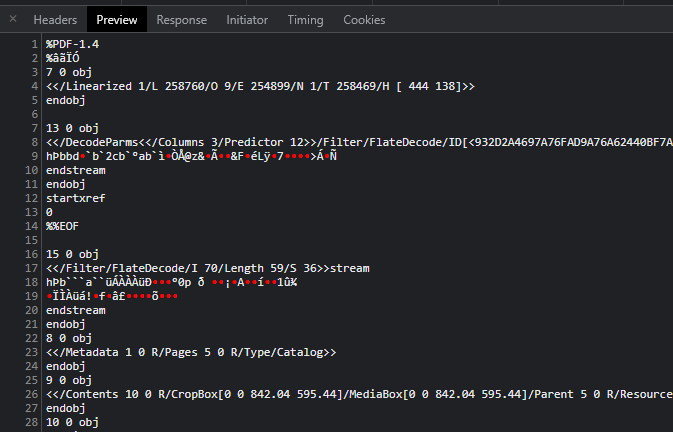Click the Linearized dictionary line
673x432 pixels.
[261, 86]
